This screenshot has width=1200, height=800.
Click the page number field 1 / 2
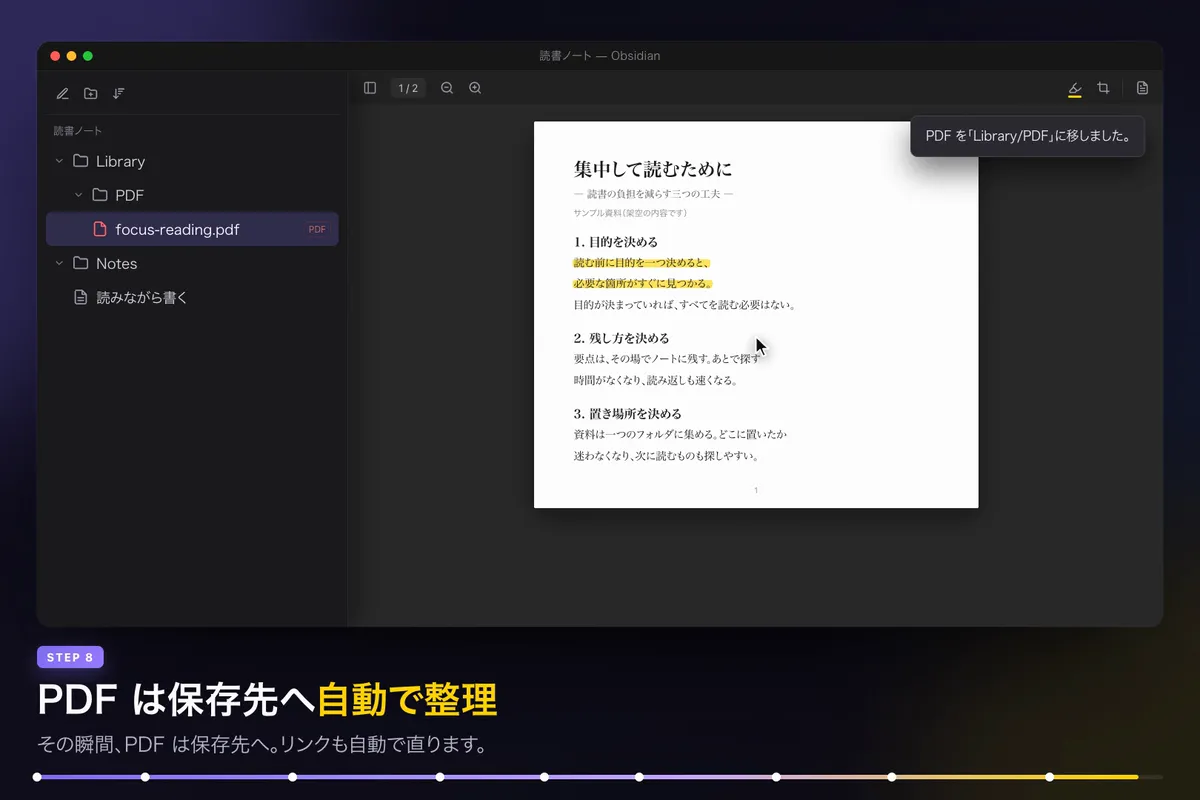click(x=408, y=88)
